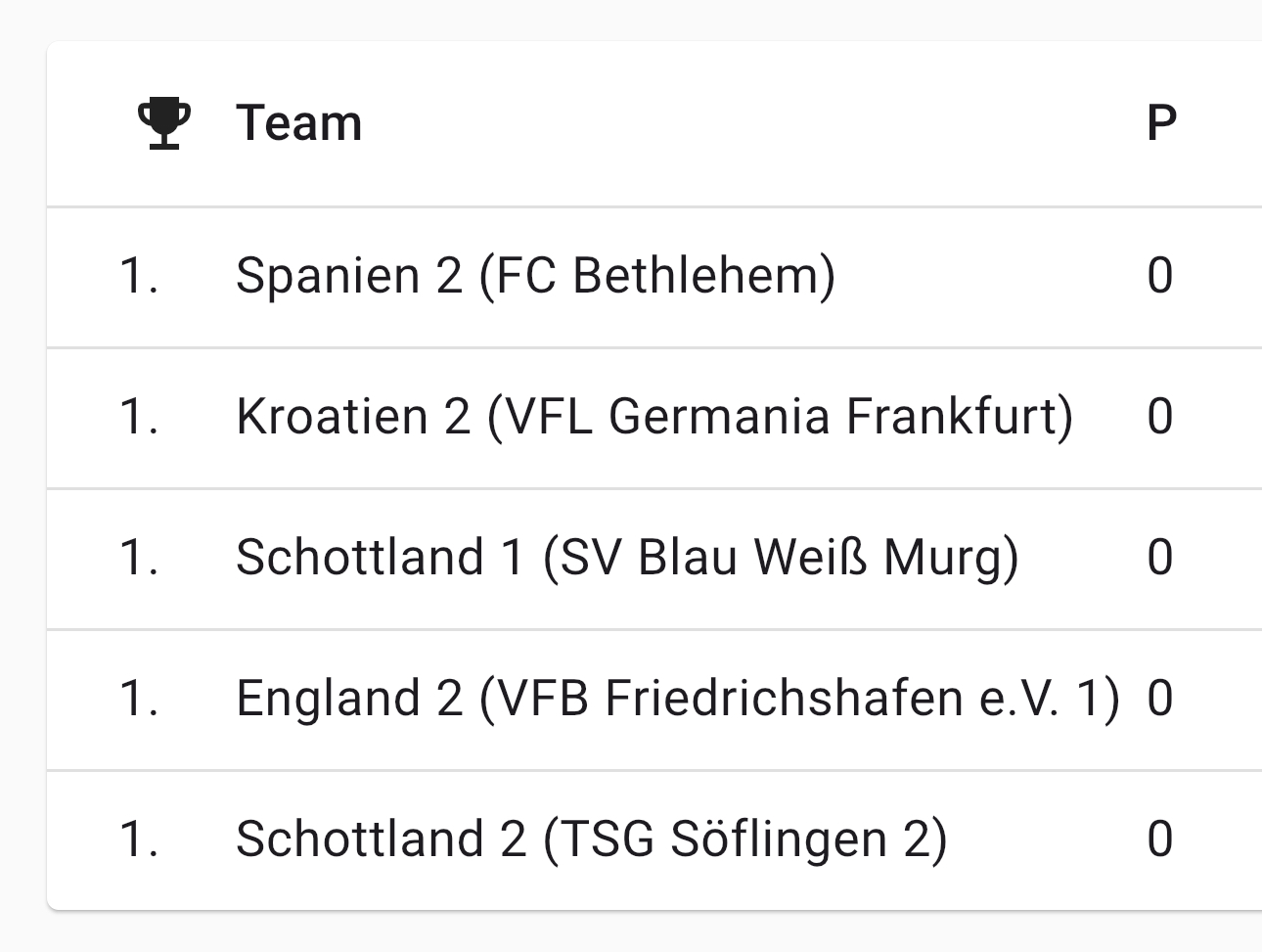The height and width of the screenshot is (952, 1262).
Task: Click points value for Schottland 1
Action: (x=1160, y=557)
